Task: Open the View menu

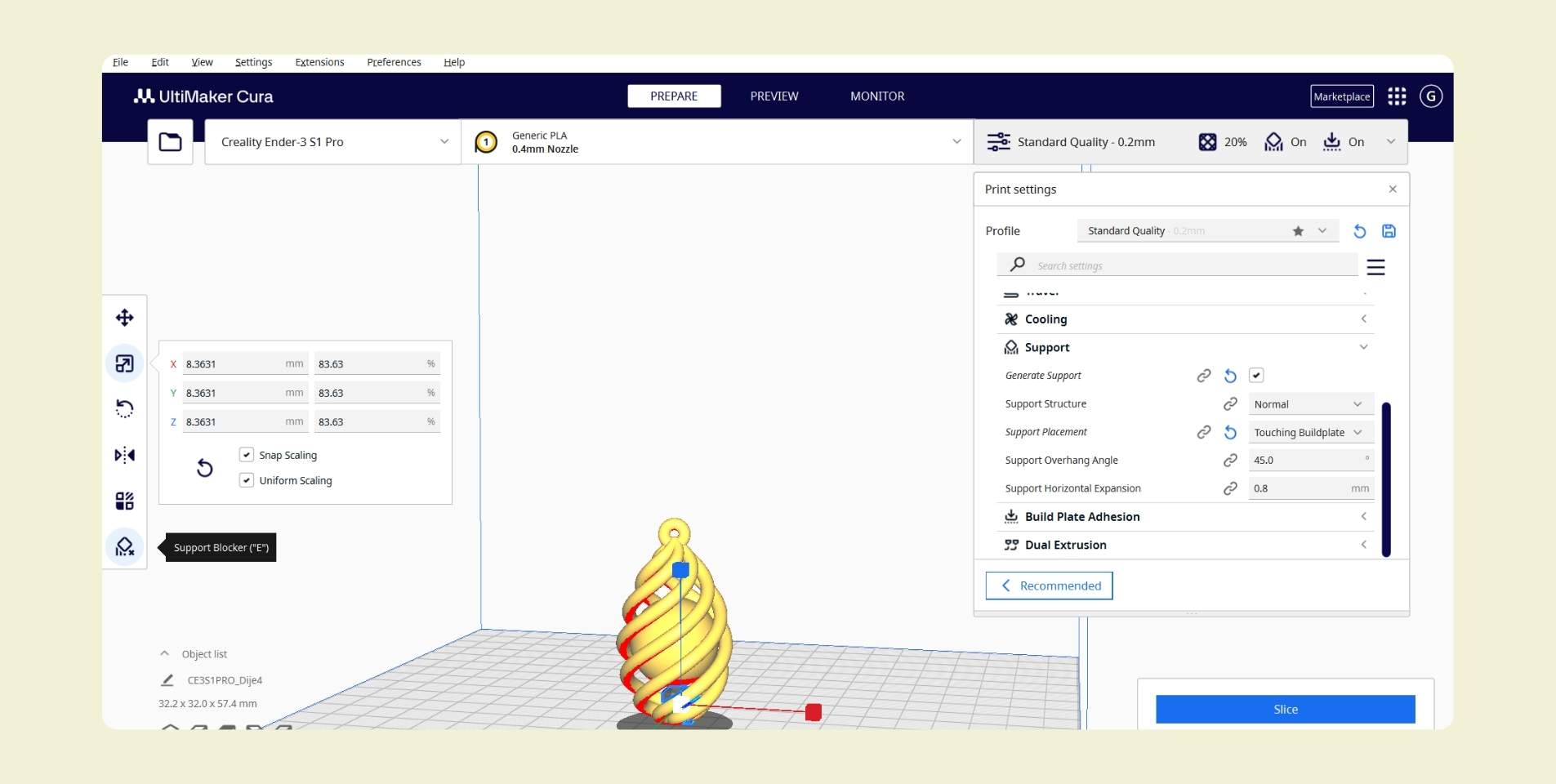Action: click(202, 62)
